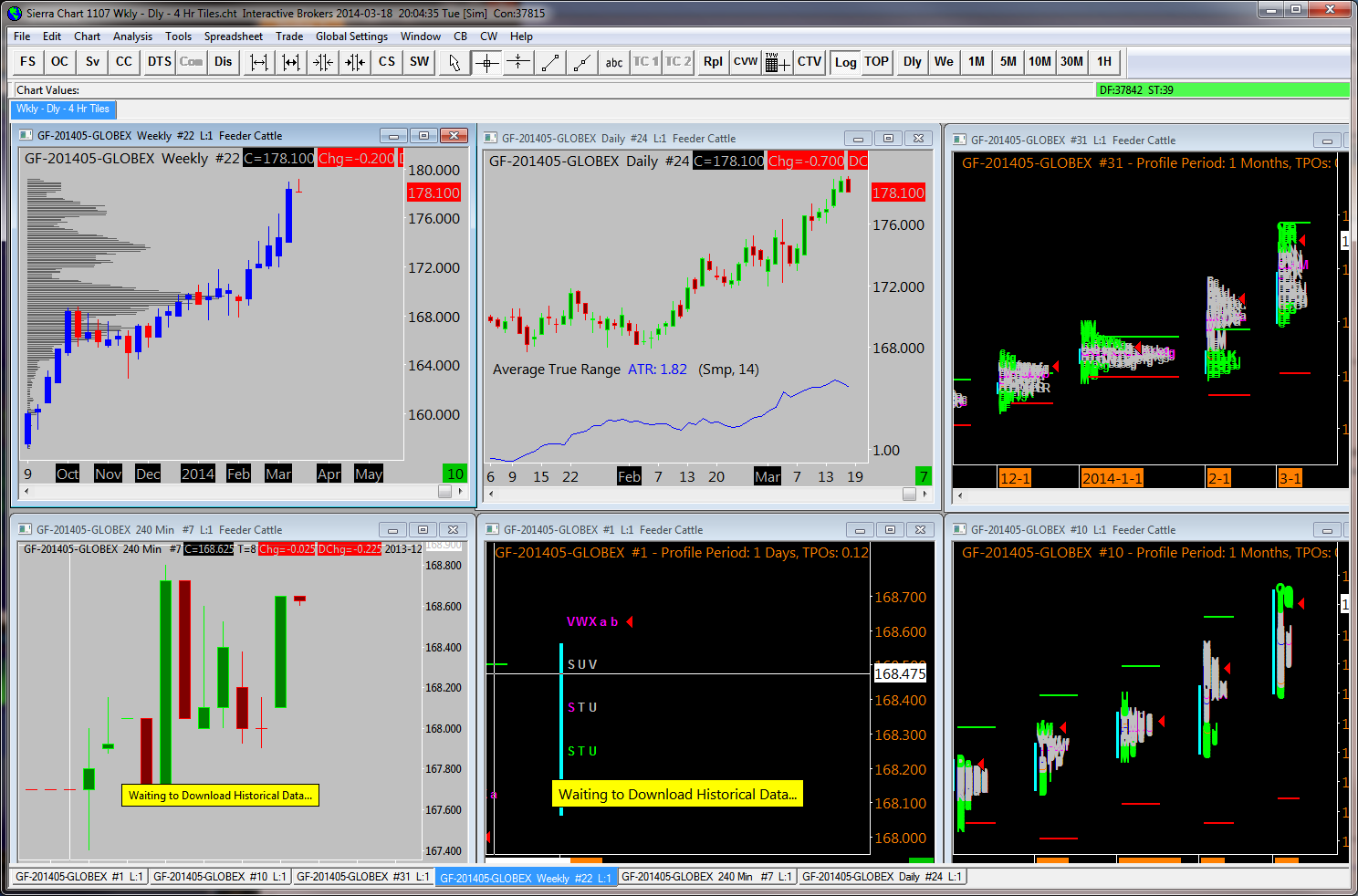The width and height of the screenshot is (1358, 896).
Task: Click the thin compress bar spacing icon
Action: click(x=323, y=62)
